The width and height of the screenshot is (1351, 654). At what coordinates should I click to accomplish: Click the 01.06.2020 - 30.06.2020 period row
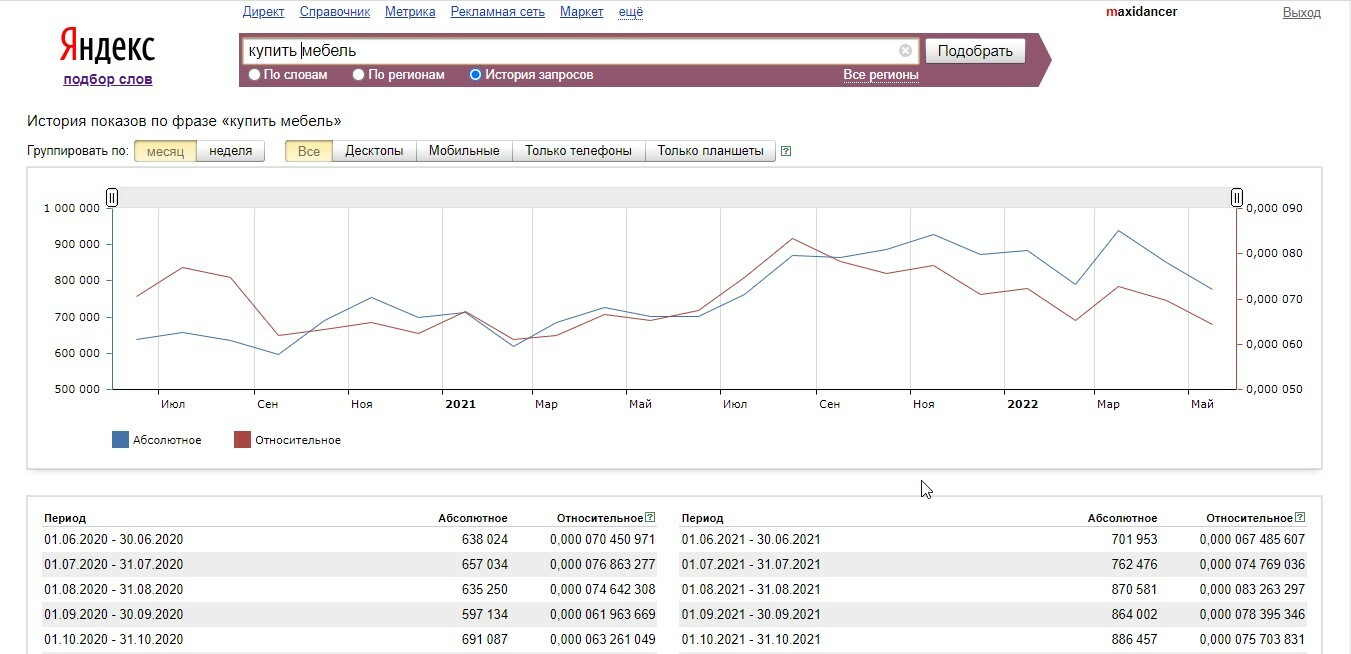tap(349, 539)
